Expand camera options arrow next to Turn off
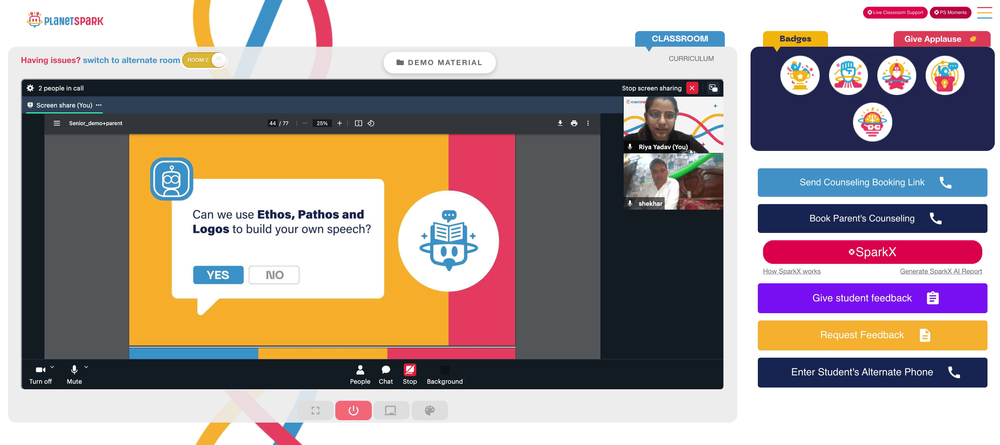 [x=52, y=367]
